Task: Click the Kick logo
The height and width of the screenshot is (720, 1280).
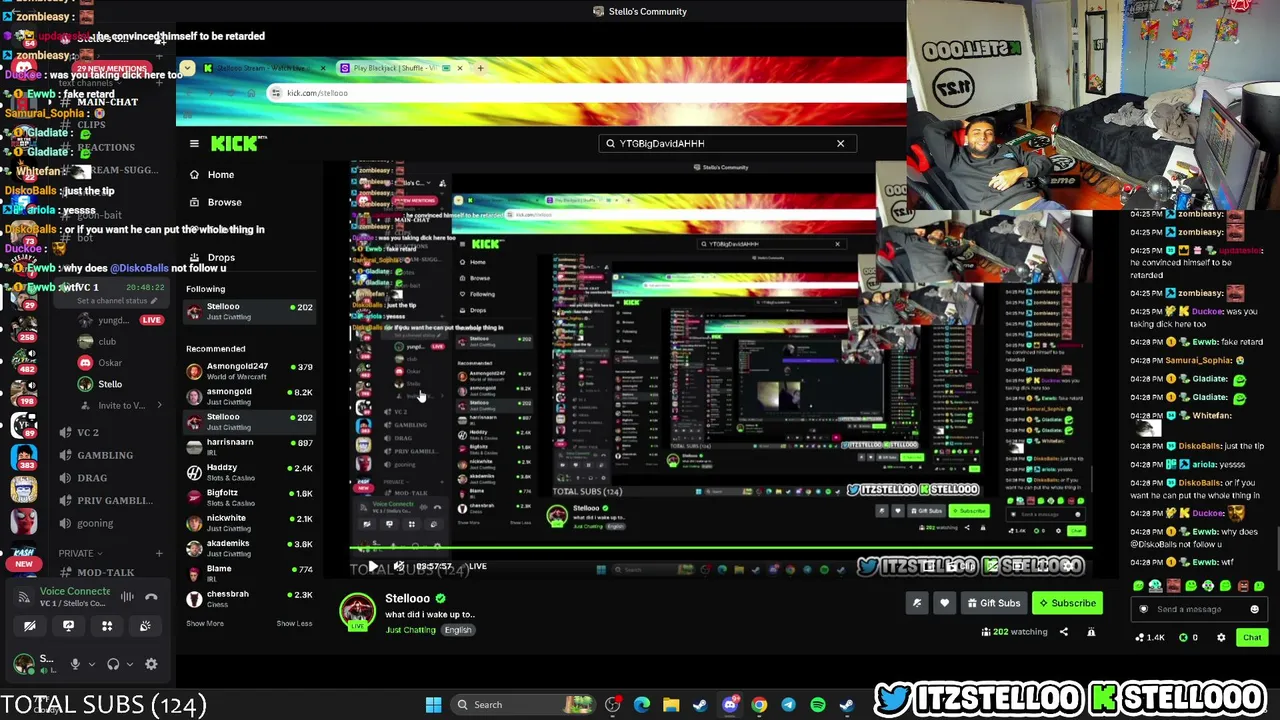Action: 235,143
